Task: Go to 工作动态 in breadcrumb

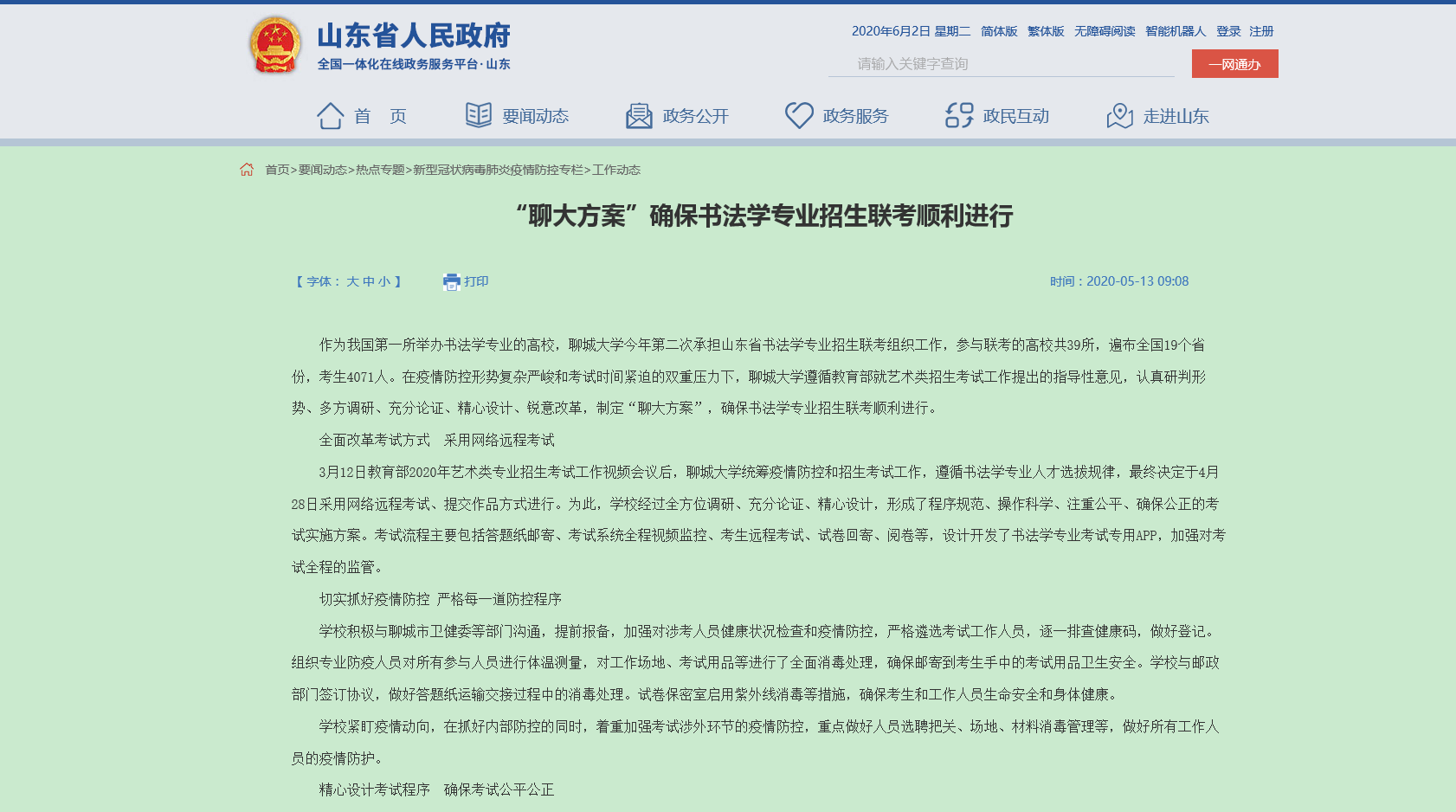Action: coord(616,170)
